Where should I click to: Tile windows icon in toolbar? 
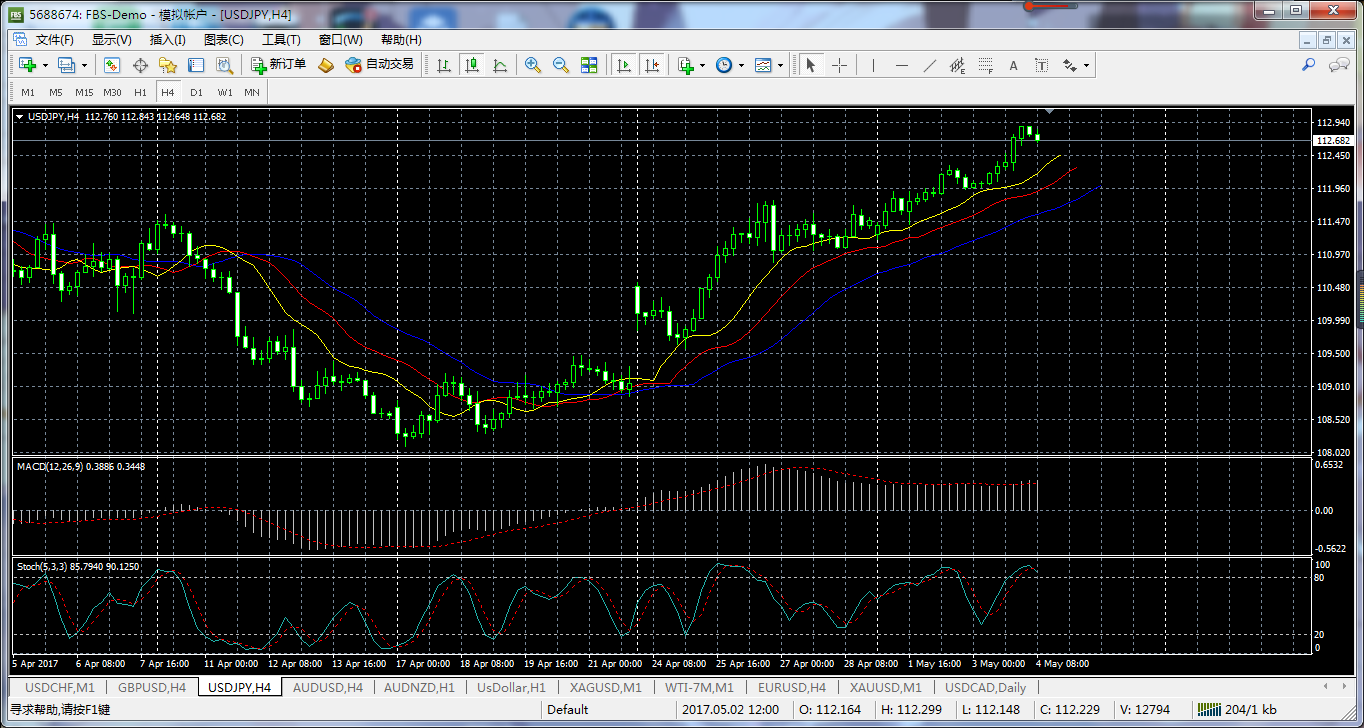[589, 65]
